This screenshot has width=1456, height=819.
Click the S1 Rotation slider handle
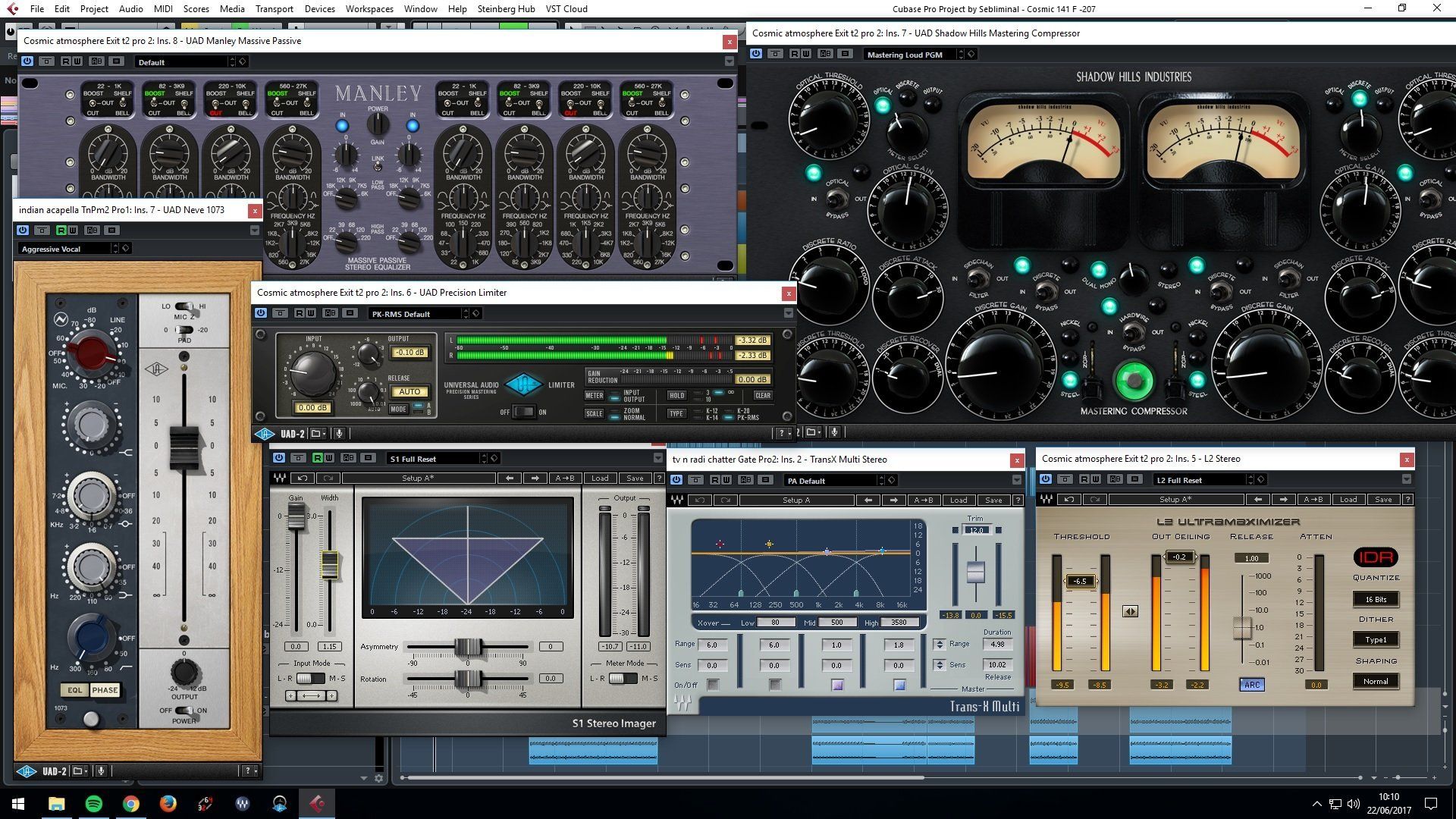point(468,679)
